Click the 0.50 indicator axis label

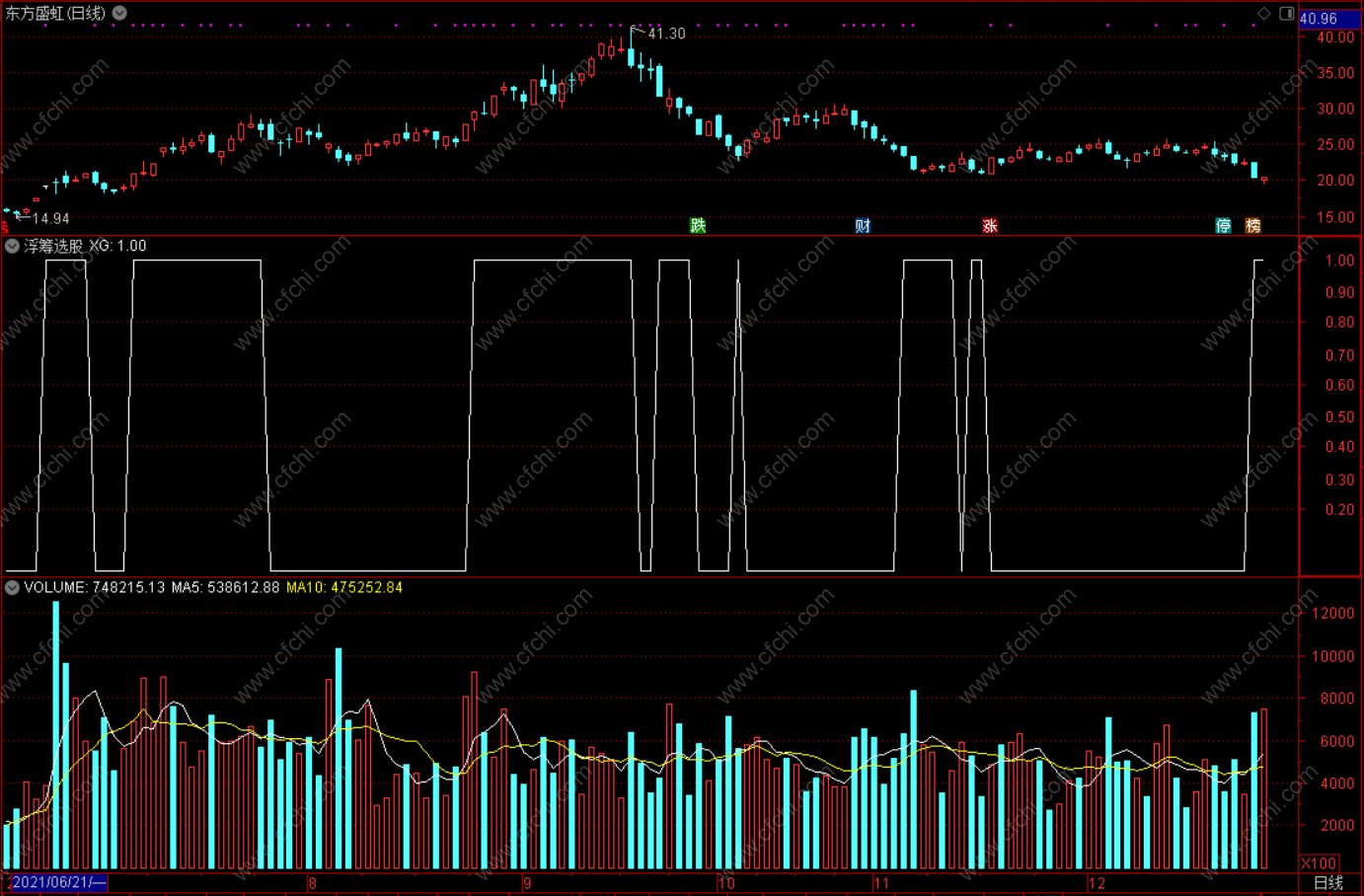coord(1339,417)
